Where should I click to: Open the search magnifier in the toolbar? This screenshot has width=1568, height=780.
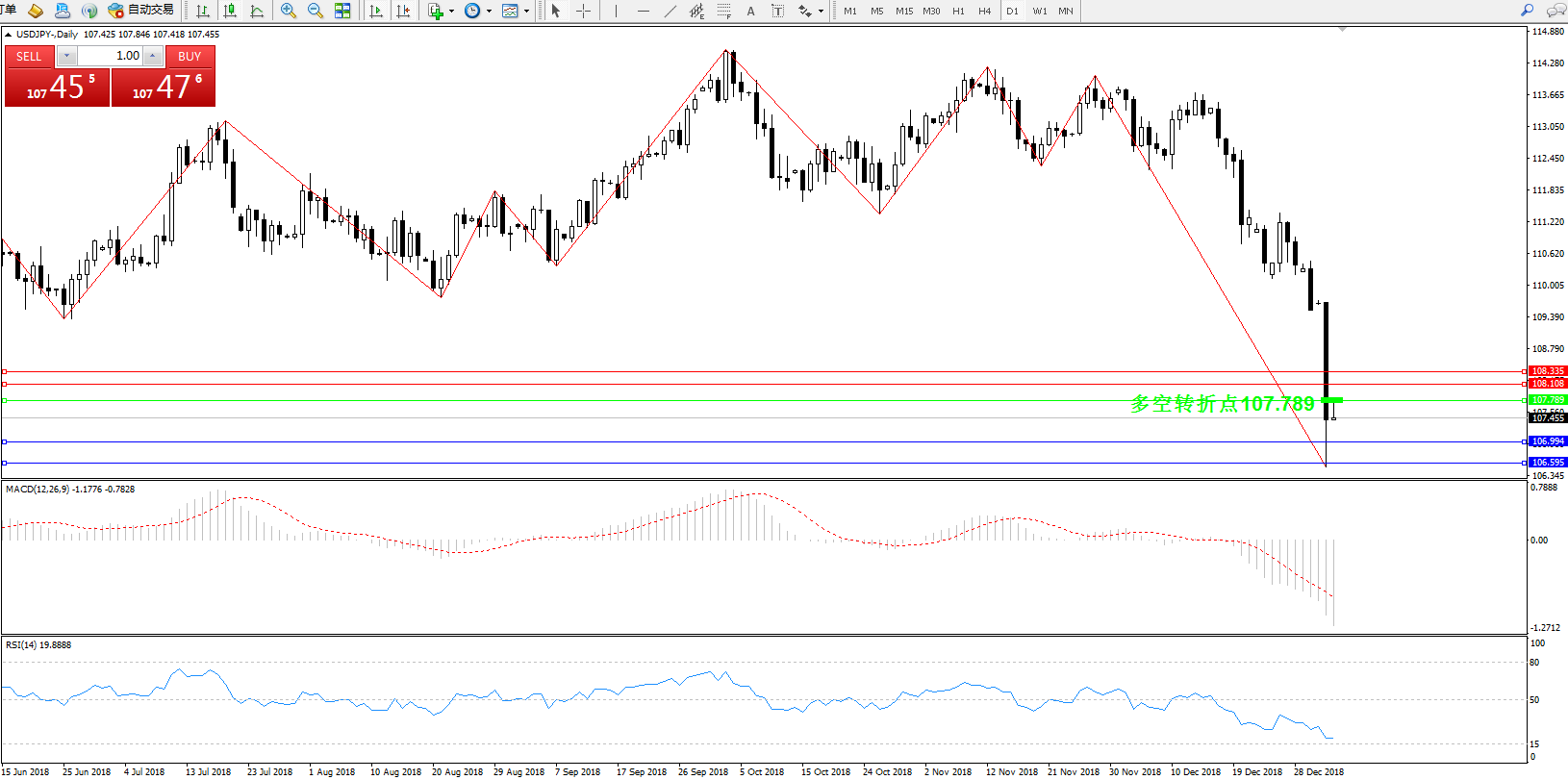[x=1527, y=11]
